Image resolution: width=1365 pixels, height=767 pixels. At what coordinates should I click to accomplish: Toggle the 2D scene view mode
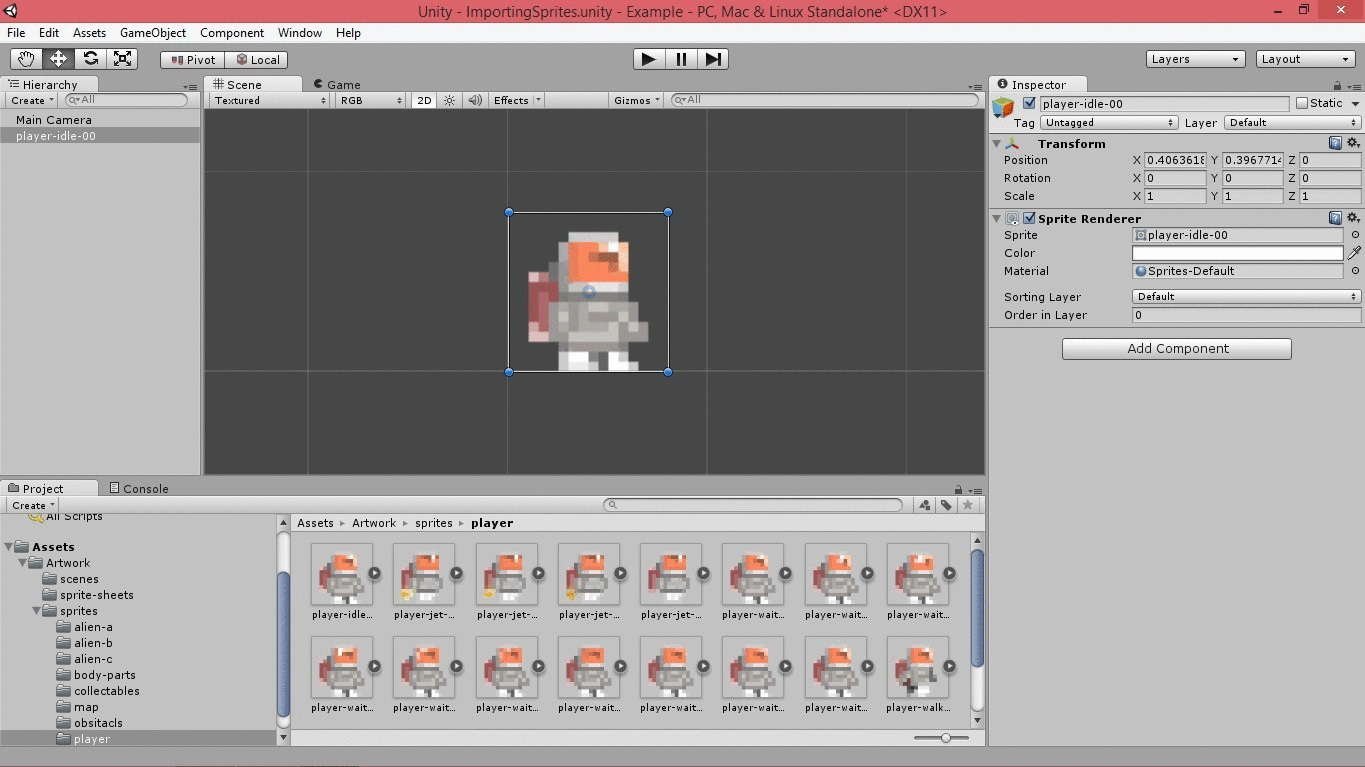424,100
